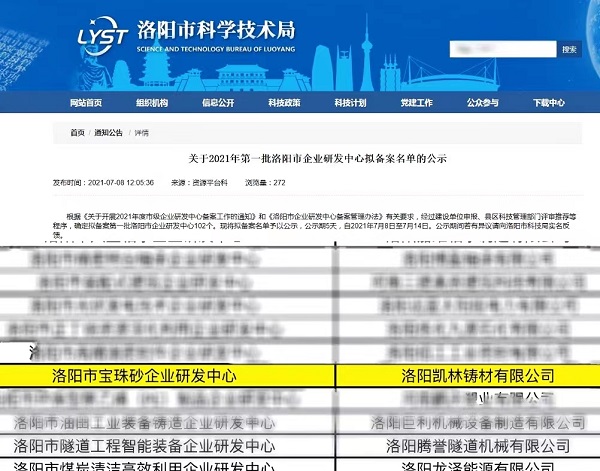
Task: Open 网站首页 navigation item
Action: [86, 103]
